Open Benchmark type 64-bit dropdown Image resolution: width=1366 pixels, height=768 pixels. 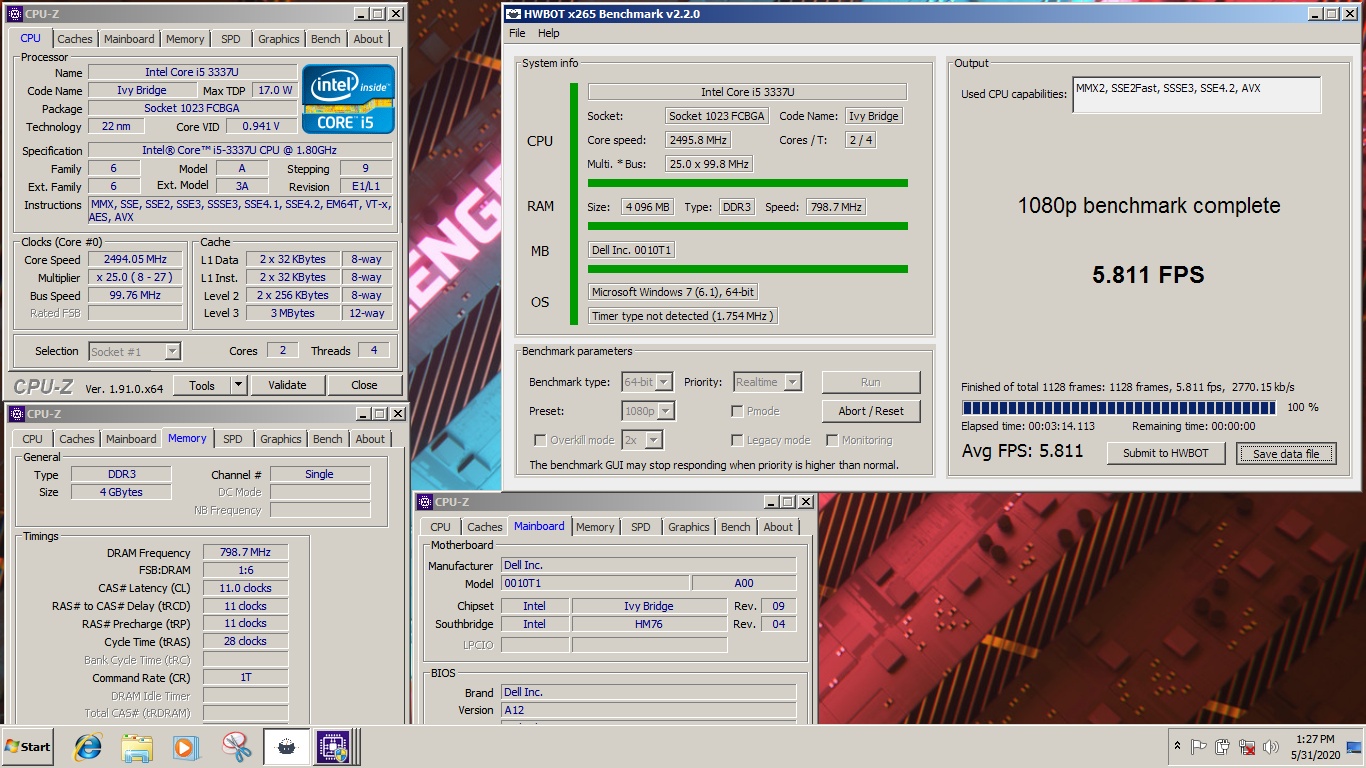[x=665, y=382]
